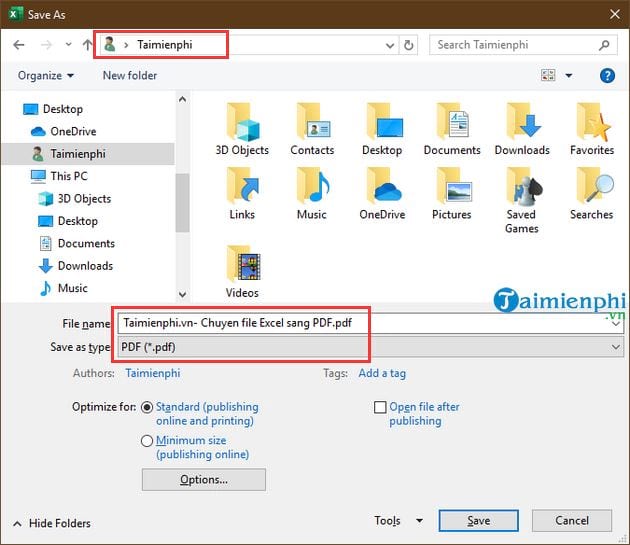The height and width of the screenshot is (545, 630).
Task: Open the Organize menu
Action: coord(45,76)
